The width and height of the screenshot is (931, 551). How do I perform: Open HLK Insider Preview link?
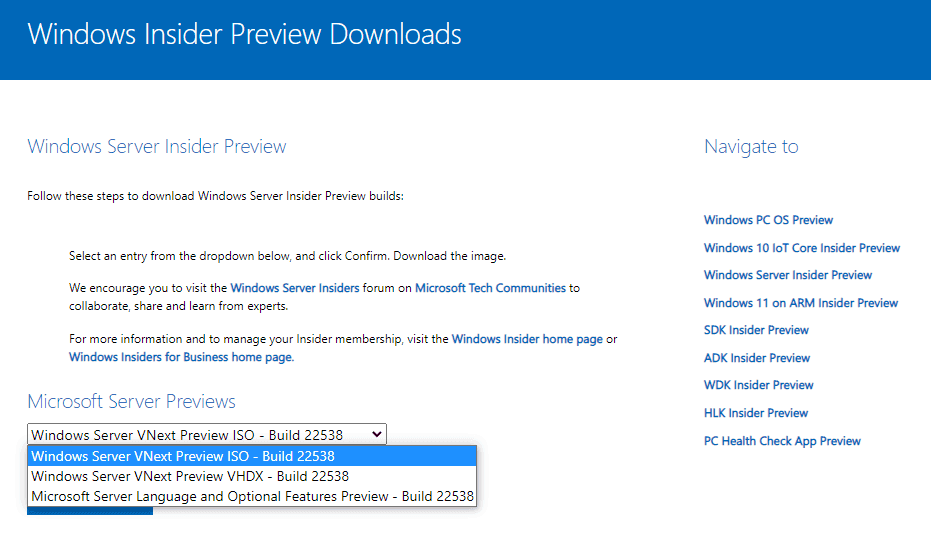pyautogui.click(x=756, y=413)
